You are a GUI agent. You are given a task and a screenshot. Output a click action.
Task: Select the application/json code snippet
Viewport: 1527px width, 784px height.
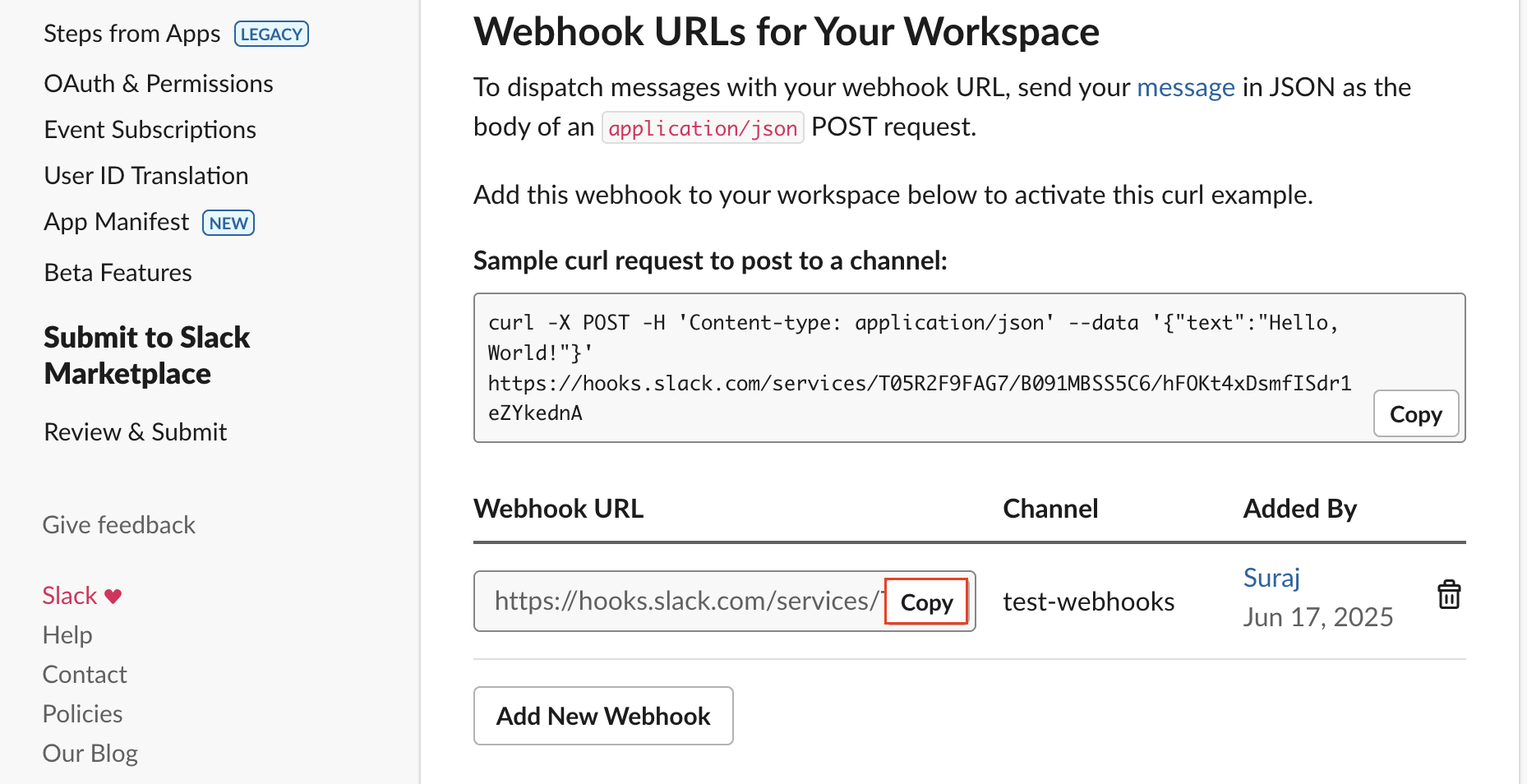tap(702, 127)
